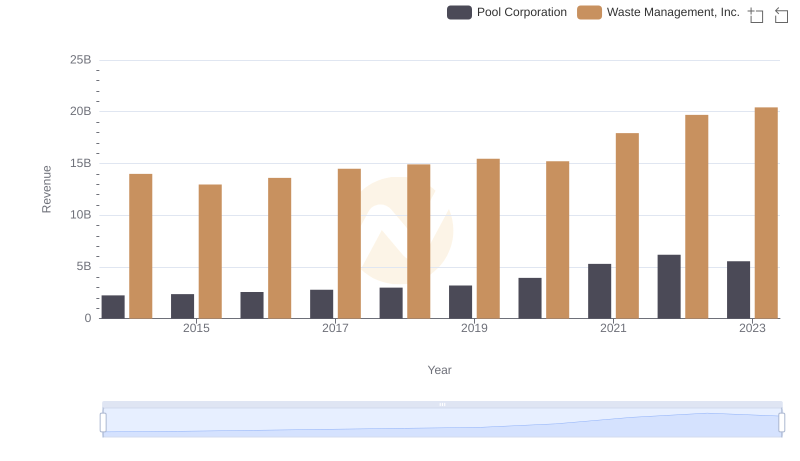This screenshot has width=800, height=461.
Task: Select the 2015 Waste Management bar
Action: pyautogui.click(x=210, y=251)
